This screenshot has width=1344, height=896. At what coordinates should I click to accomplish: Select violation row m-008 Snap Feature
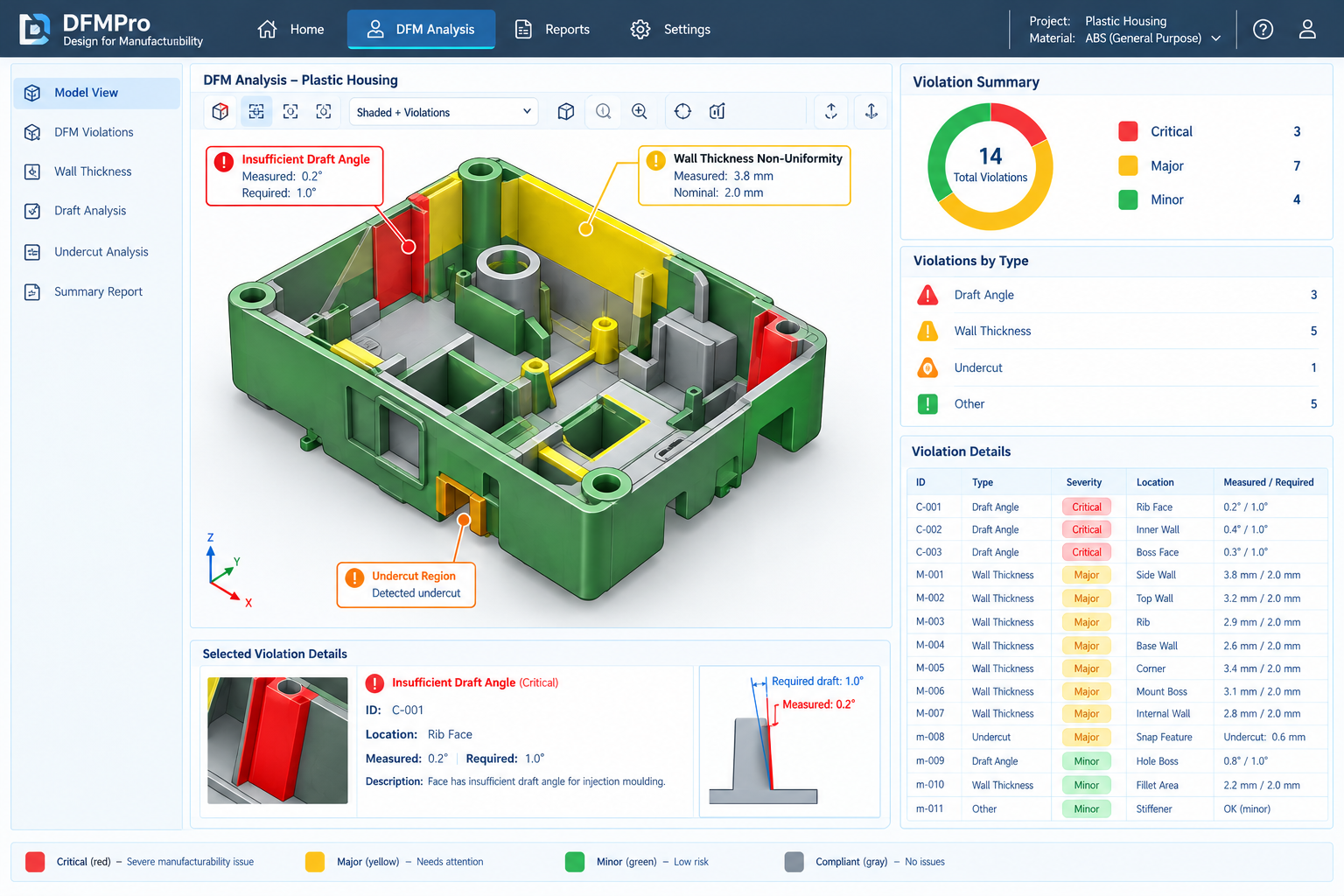[x=1117, y=737]
